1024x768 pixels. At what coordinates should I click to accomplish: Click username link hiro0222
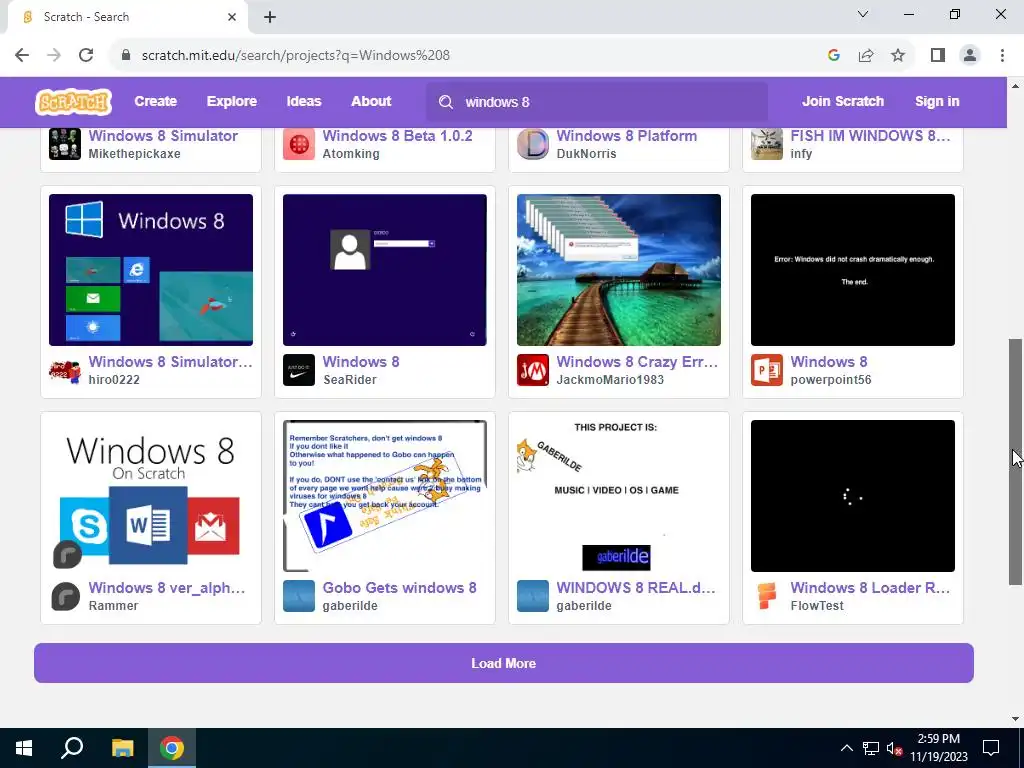(x=114, y=380)
